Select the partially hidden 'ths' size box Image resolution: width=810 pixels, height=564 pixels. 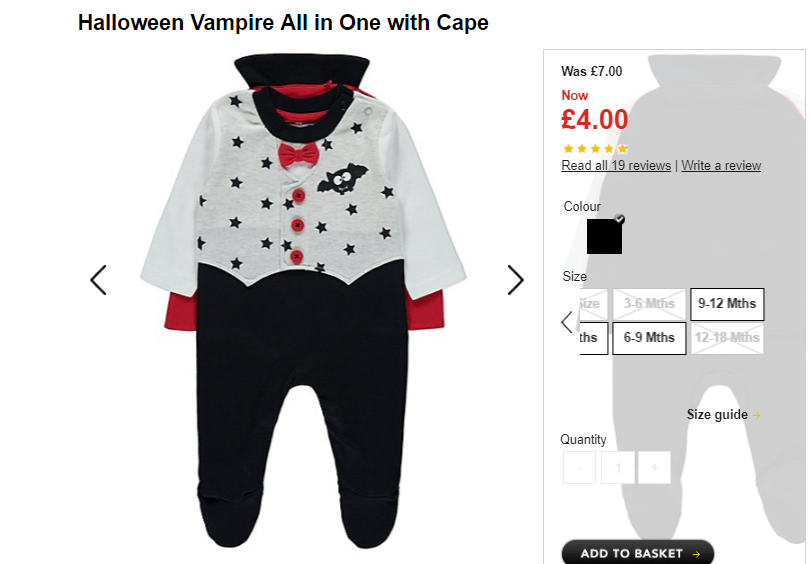(594, 338)
